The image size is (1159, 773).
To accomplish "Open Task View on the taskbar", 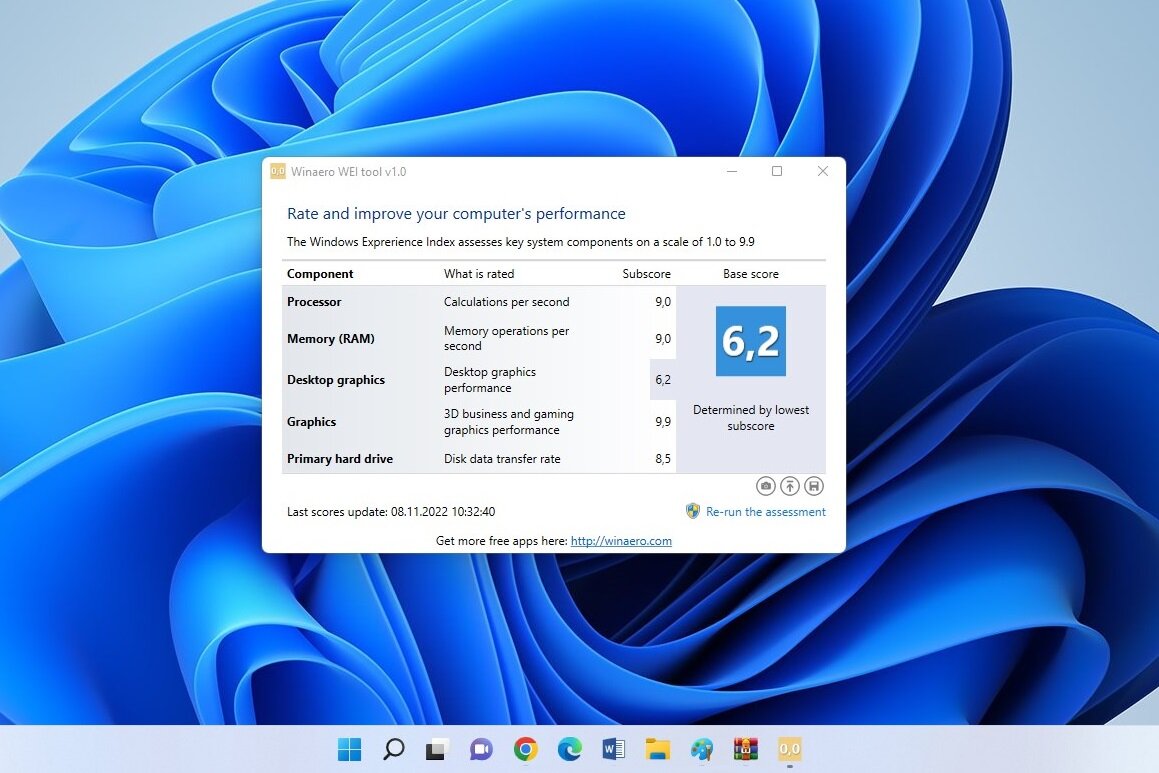I will [437, 749].
